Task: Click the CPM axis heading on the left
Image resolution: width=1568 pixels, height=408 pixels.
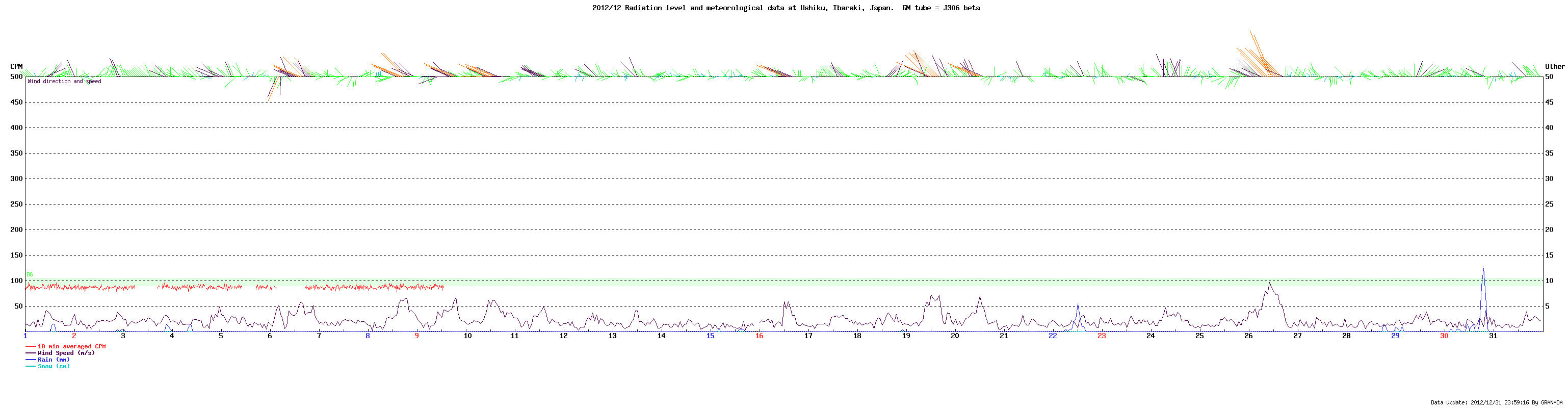Action: [x=16, y=66]
